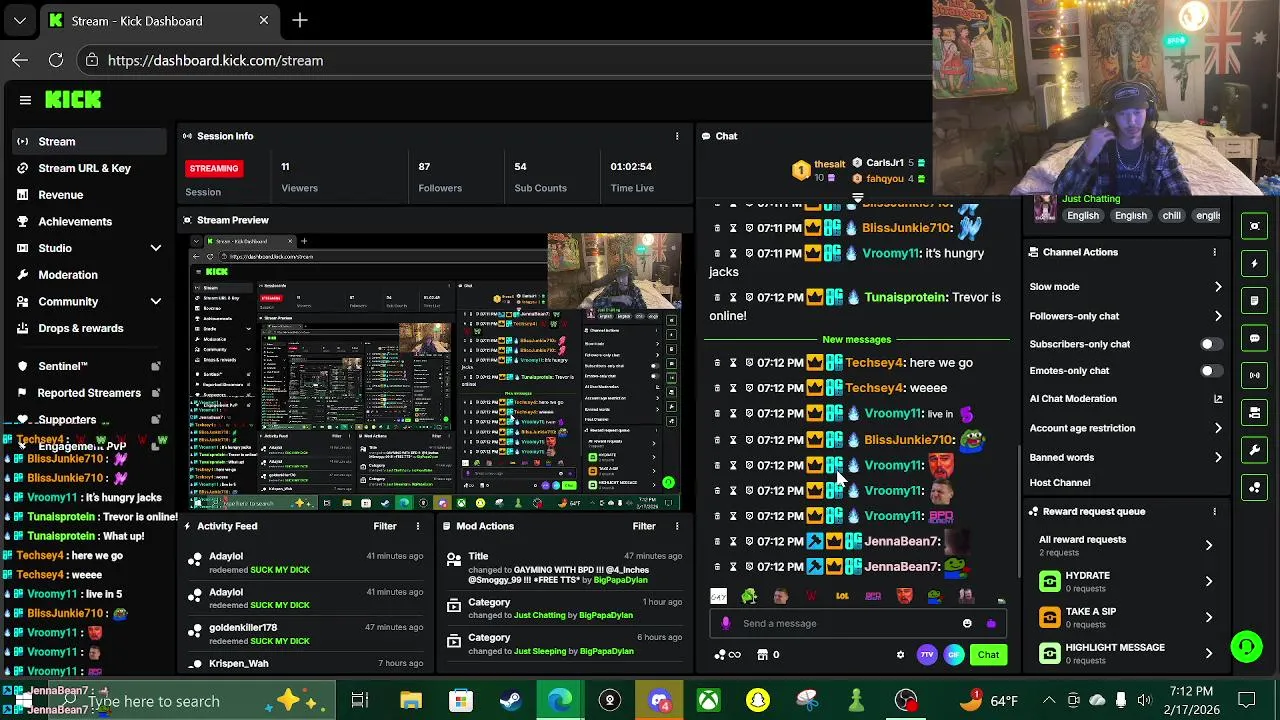Open the chat bubble icon in right rail
1280x720 pixels.
(x=1255, y=338)
